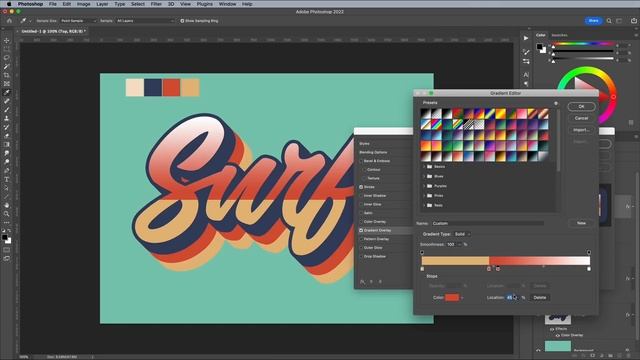Viewport: 640px width, 360px height.
Task: Open the Window menu
Action: pos(227,4)
